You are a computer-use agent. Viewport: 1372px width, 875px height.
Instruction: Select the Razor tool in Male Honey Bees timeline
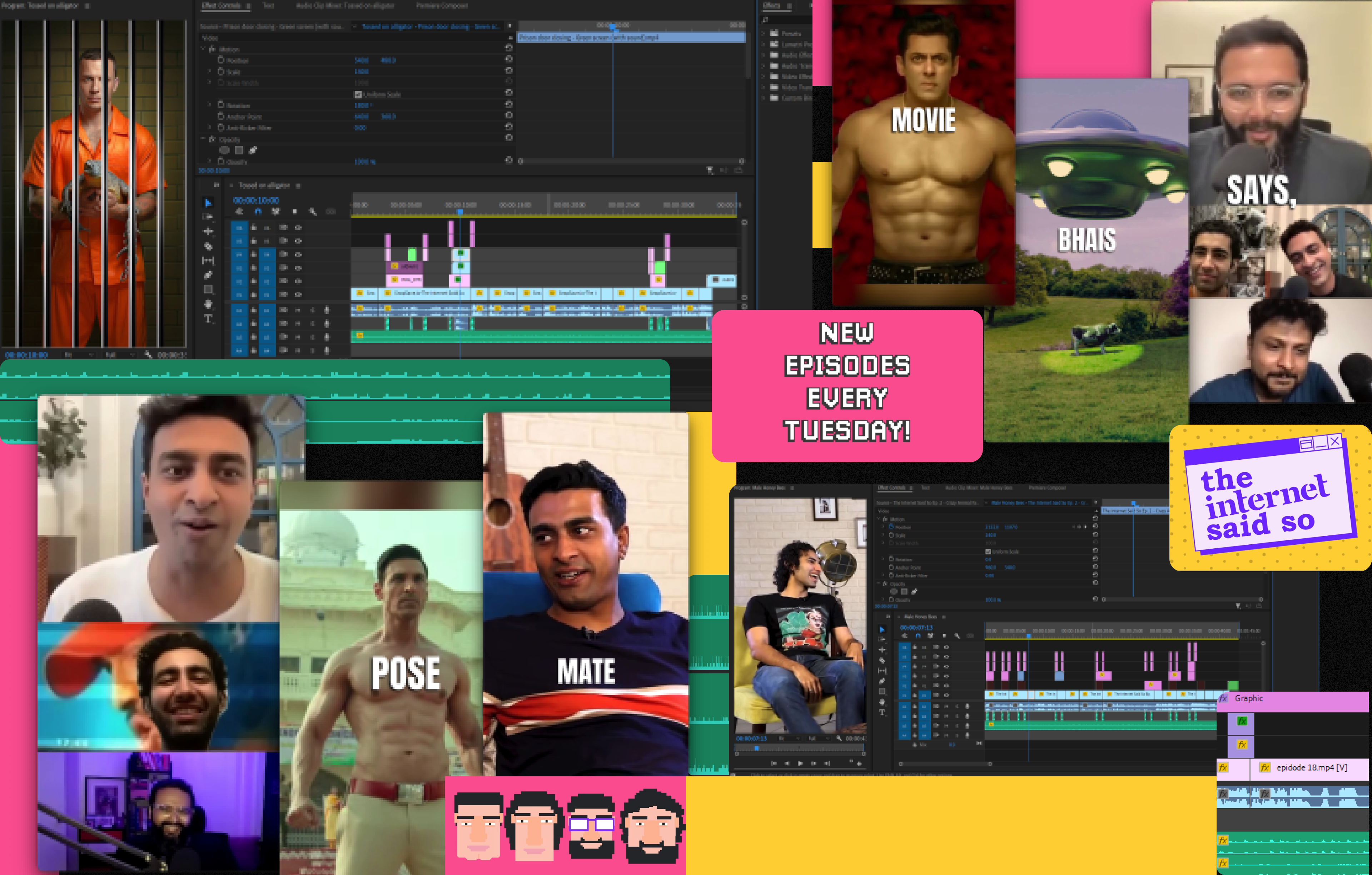point(882,661)
